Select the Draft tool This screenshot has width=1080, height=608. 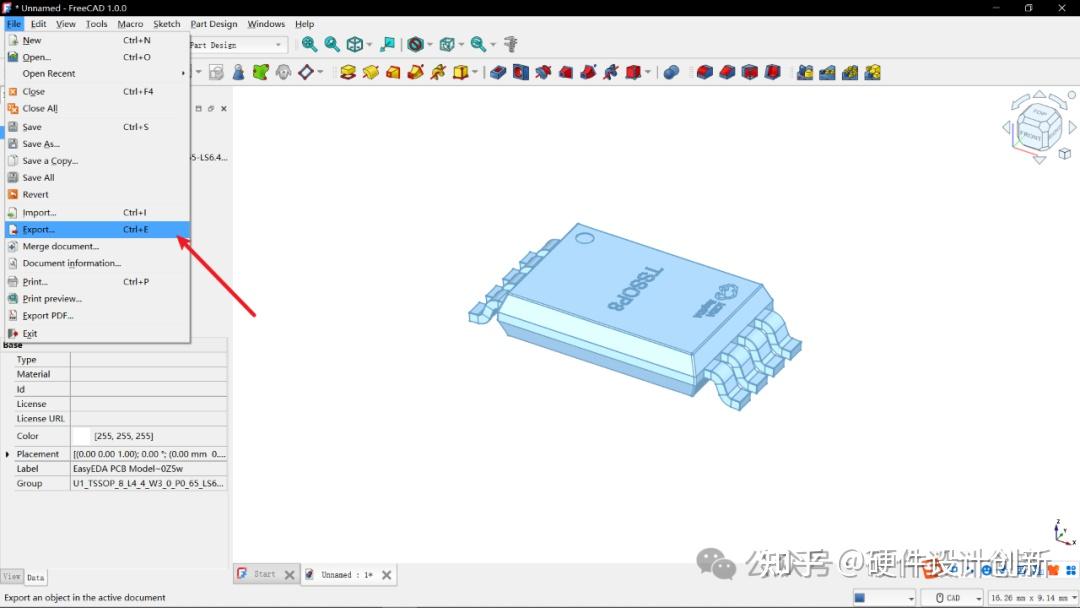pos(750,72)
